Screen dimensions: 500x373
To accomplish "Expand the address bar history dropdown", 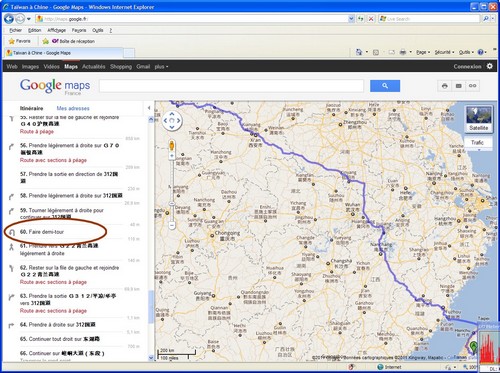I will point(351,19).
